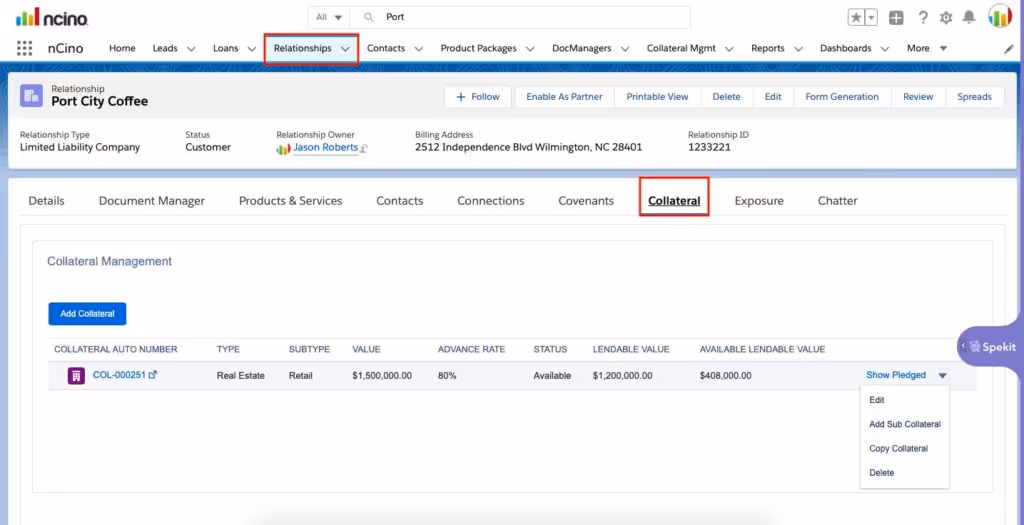Open the record Contacts tab

click(400, 201)
